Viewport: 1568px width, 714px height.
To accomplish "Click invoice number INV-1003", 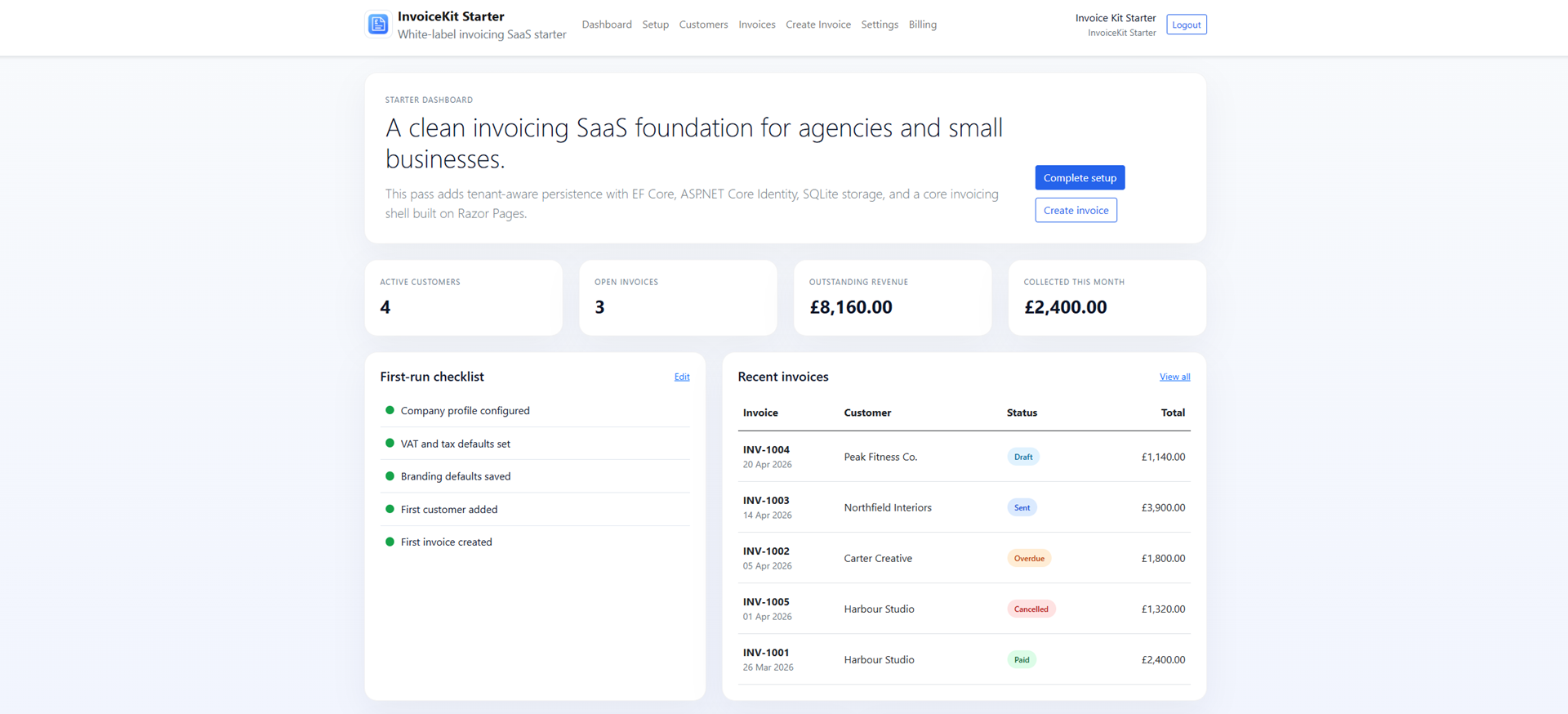I will pyautogui.click(x=766, y=500).
